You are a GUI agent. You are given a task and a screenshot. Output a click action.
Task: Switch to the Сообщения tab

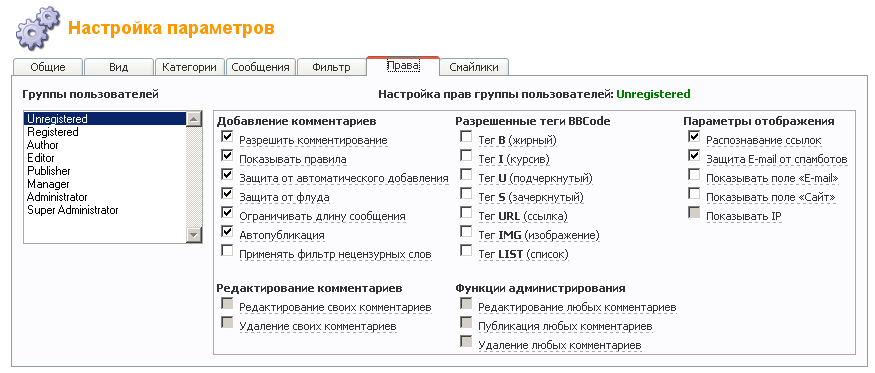(x=261, y=67)
